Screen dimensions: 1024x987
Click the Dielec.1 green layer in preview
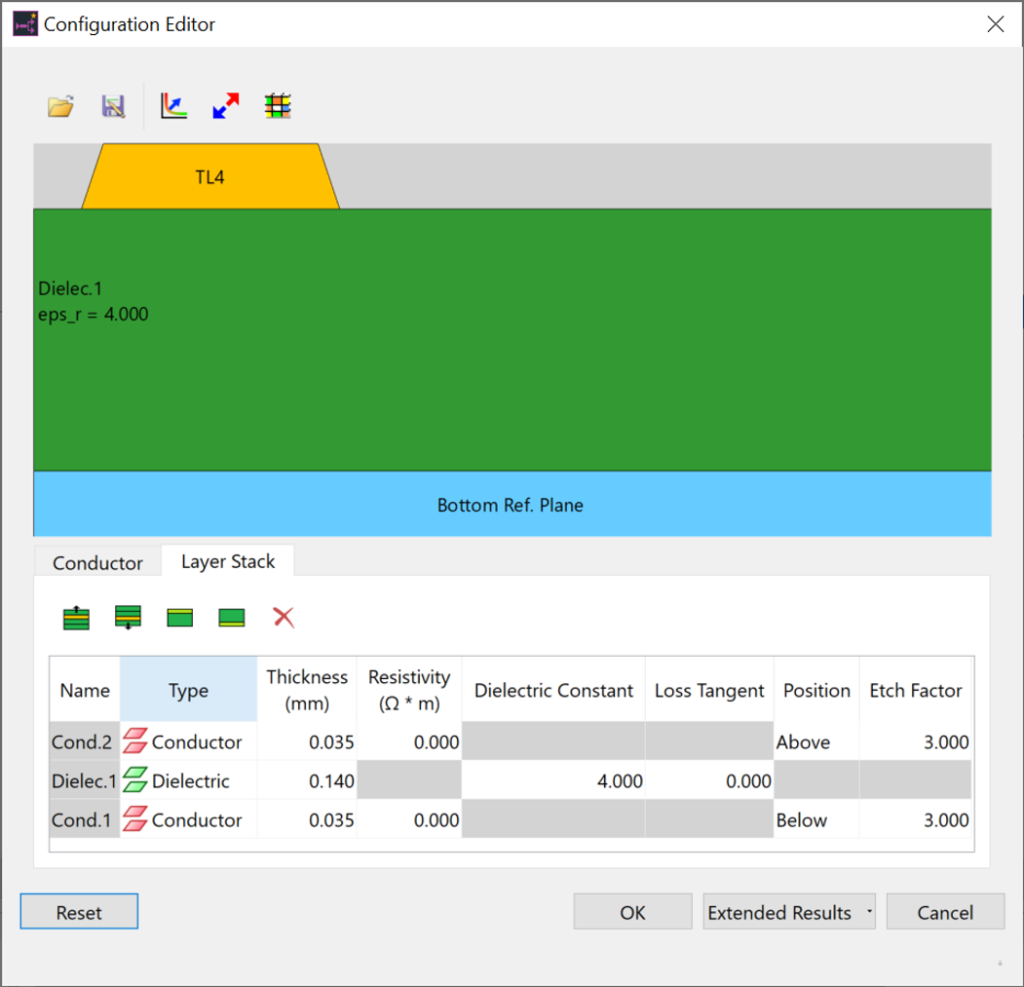[512, 340]
